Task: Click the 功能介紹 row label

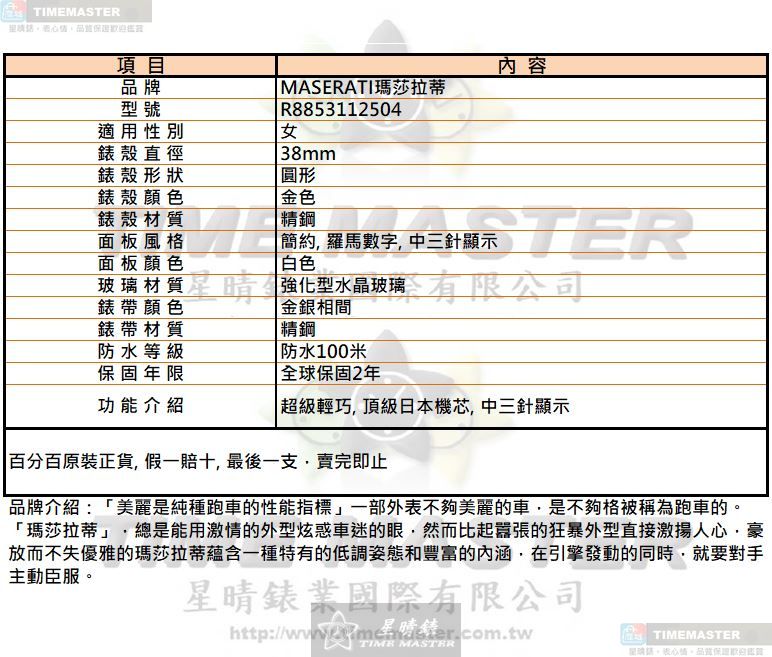Action: [x=141, y=406]
